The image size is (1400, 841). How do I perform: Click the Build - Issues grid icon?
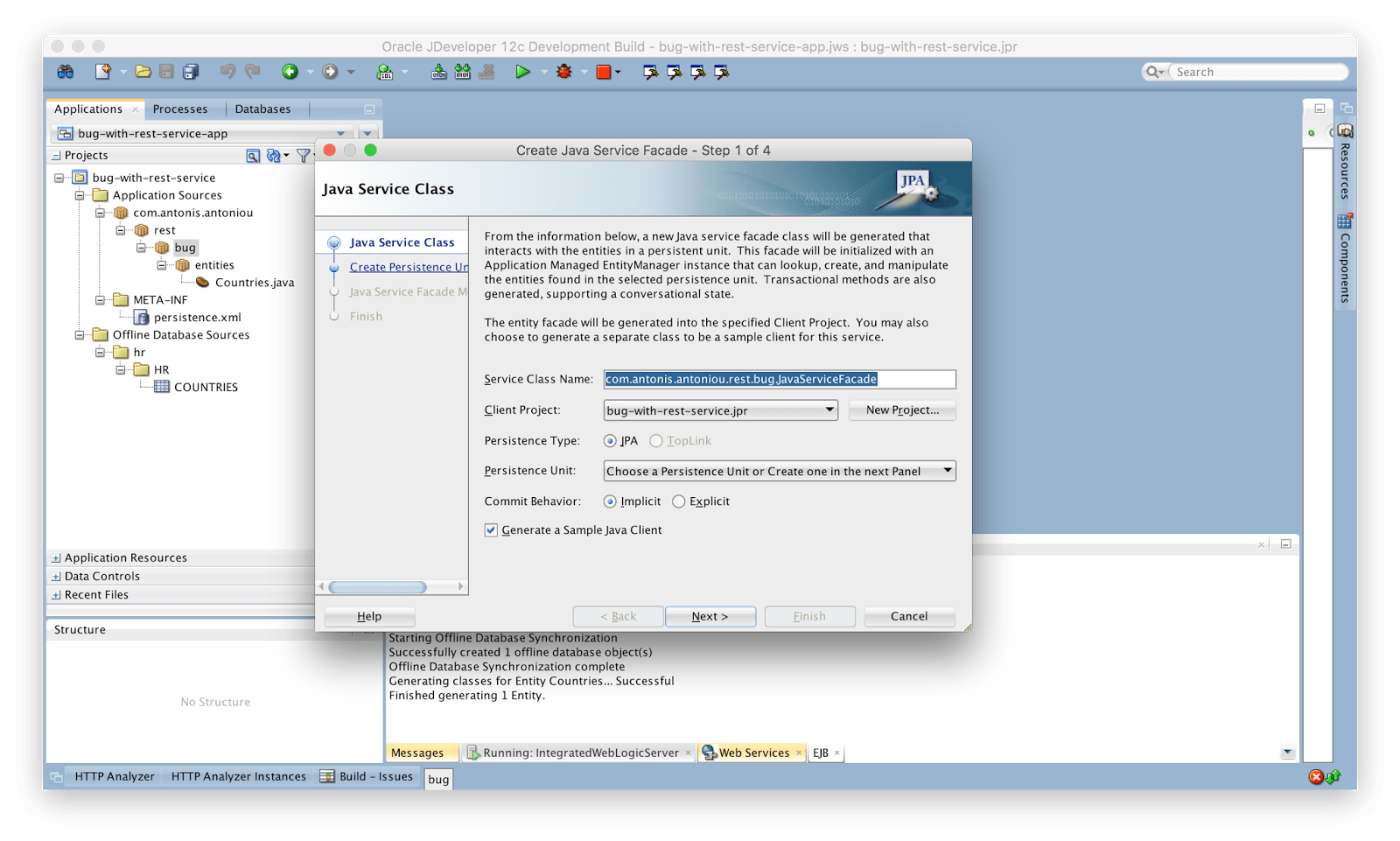pos(327,776)
